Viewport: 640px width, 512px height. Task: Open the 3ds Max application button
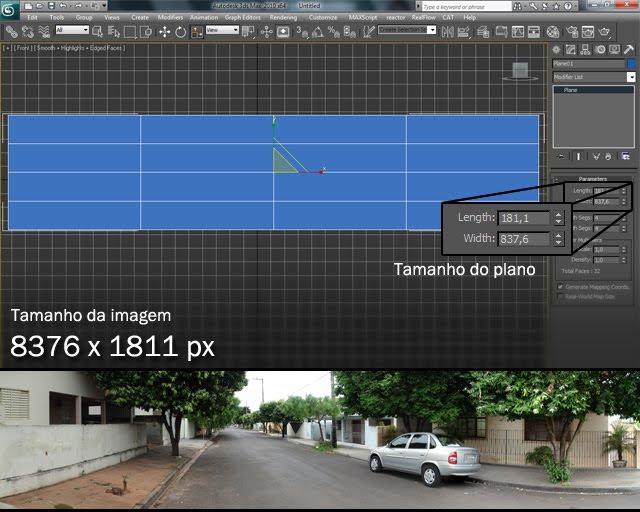coord(9,10)
